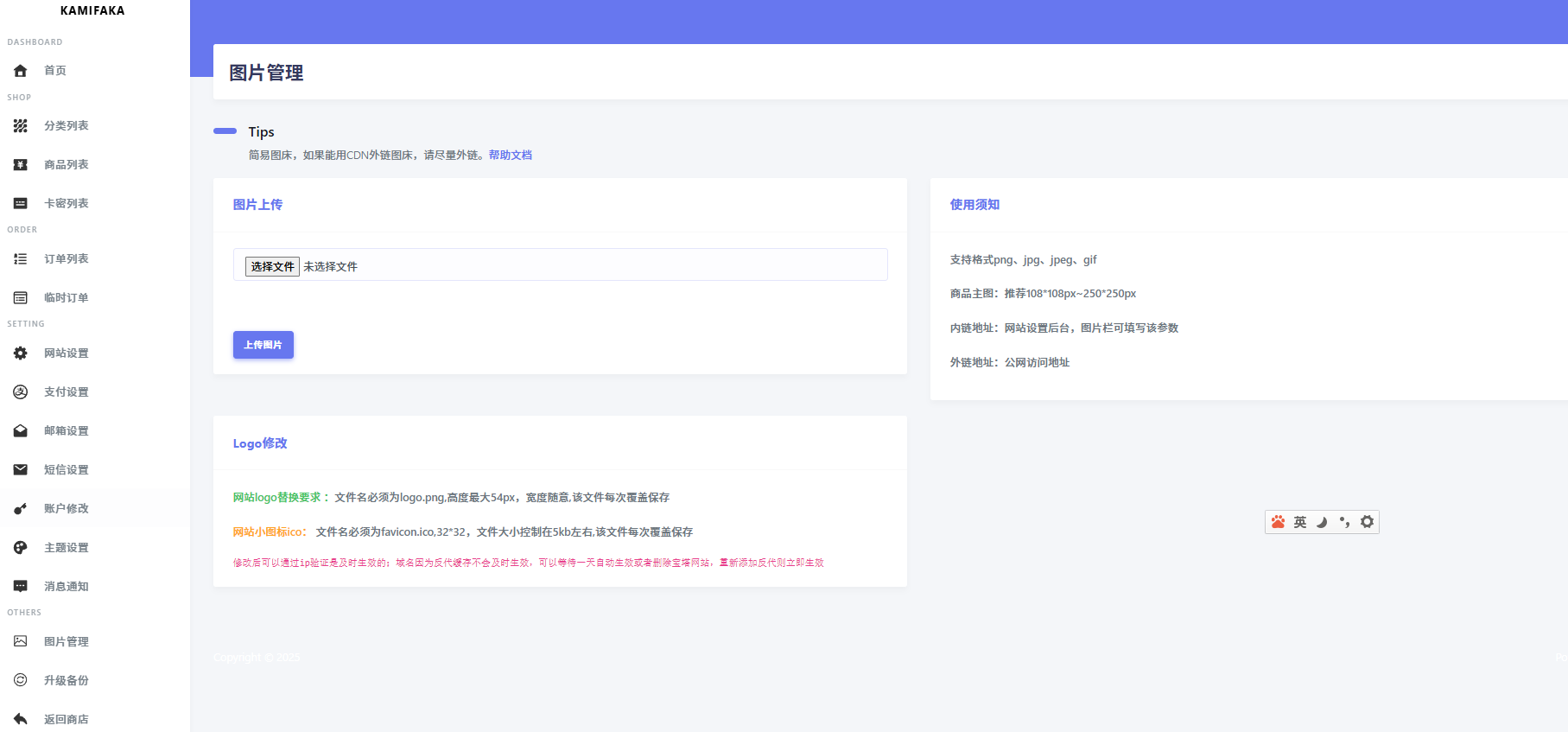
Task: Click the palette icon for 主题设置
Action: (21, 548)
